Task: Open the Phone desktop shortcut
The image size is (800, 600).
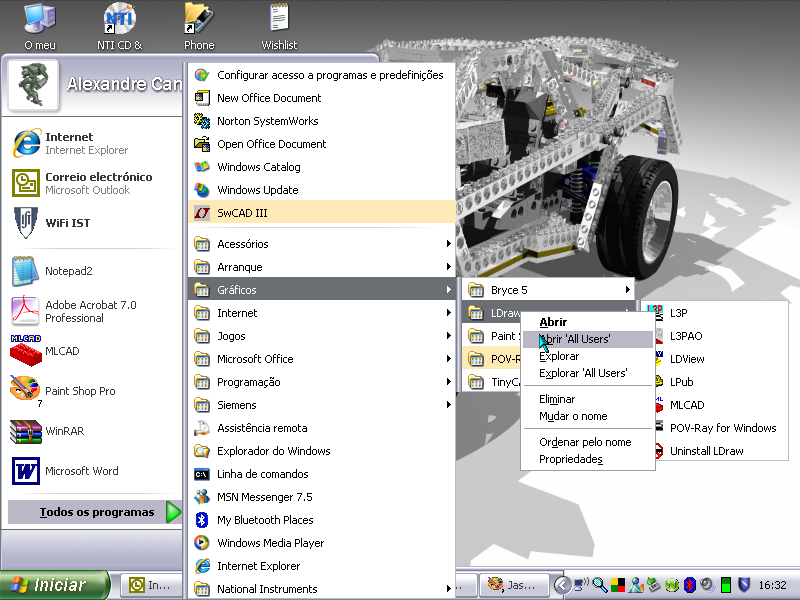Action: click(x=199, y=27)
